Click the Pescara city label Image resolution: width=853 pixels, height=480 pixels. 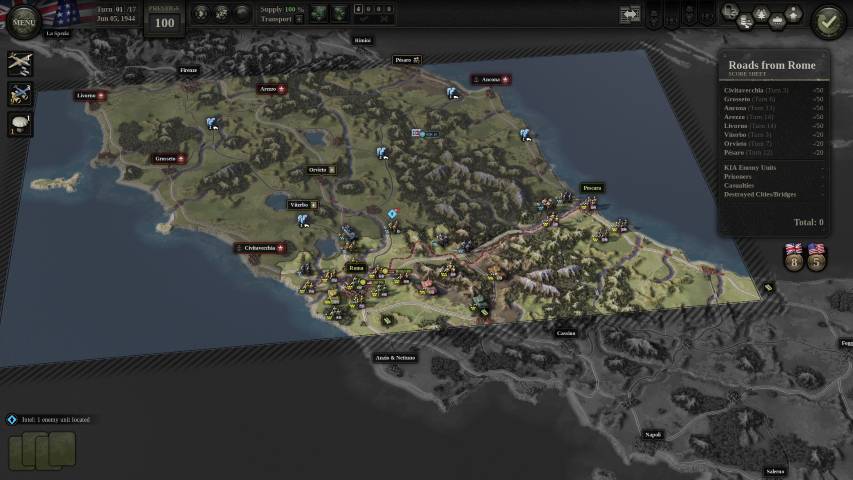pos(593,188)
